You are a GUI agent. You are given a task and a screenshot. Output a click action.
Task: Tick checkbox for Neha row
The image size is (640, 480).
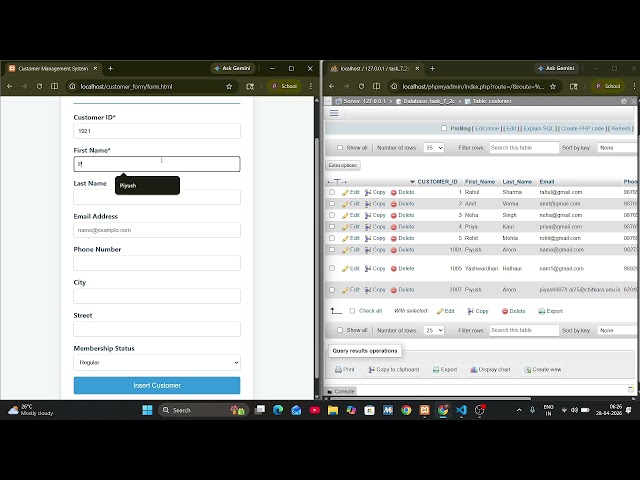[x=332, y=215]
